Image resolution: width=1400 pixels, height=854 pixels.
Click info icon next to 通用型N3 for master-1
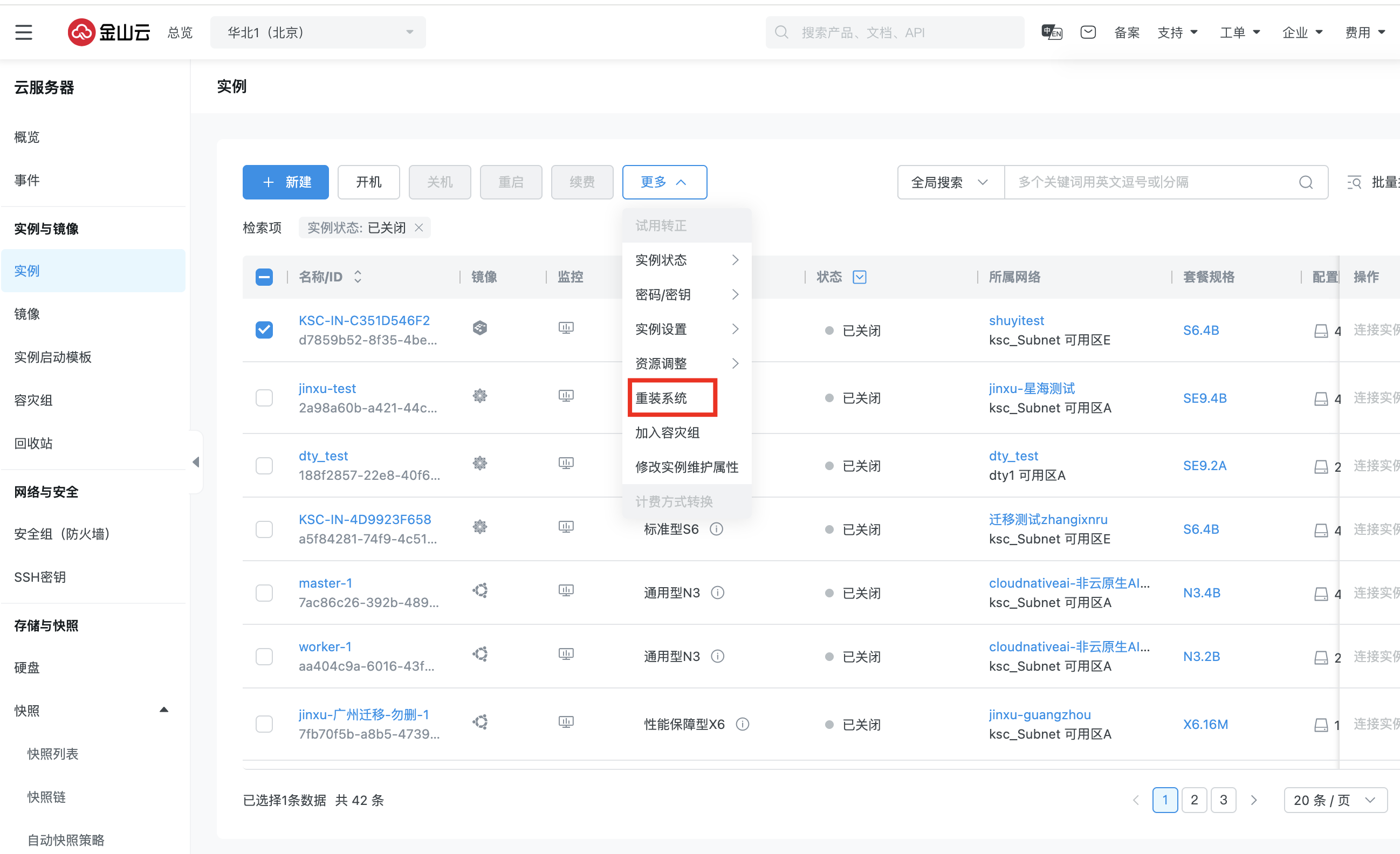pyautogui.click(x=718, y=593)
